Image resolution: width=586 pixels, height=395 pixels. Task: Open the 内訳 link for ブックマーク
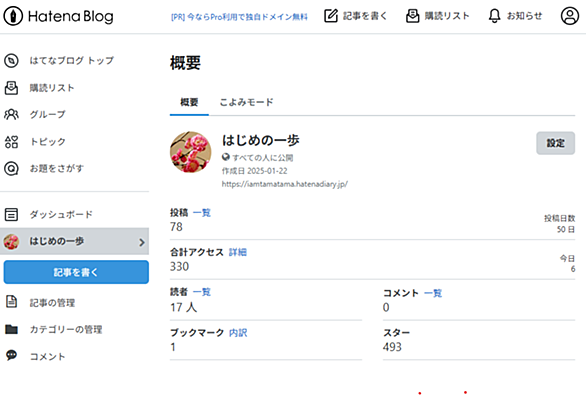pos(238,333)
